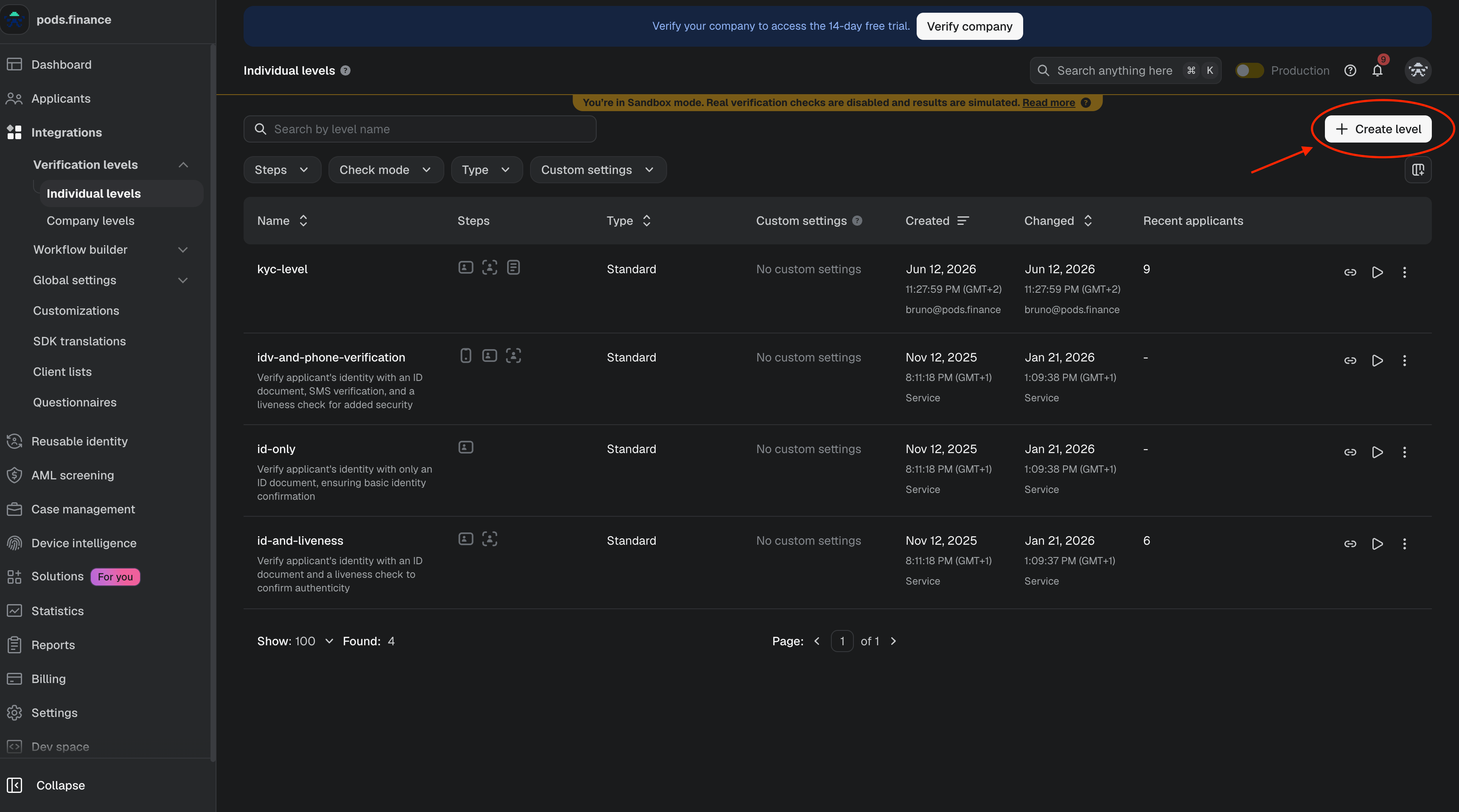Open Applicants in the sidebar
Image resolution: width=1459 pixels, height=812 pixels.
pos(61,98)
